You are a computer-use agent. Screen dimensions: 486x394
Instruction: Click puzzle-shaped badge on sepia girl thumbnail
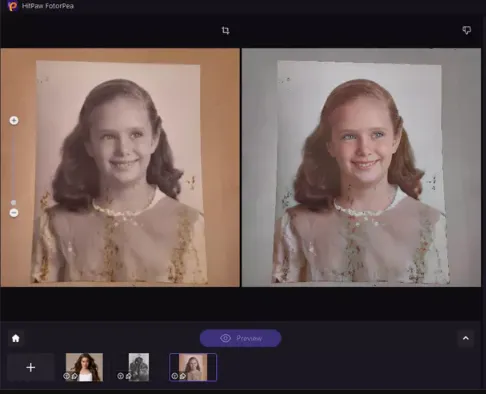pyautogui.click(x=183, y=376)
